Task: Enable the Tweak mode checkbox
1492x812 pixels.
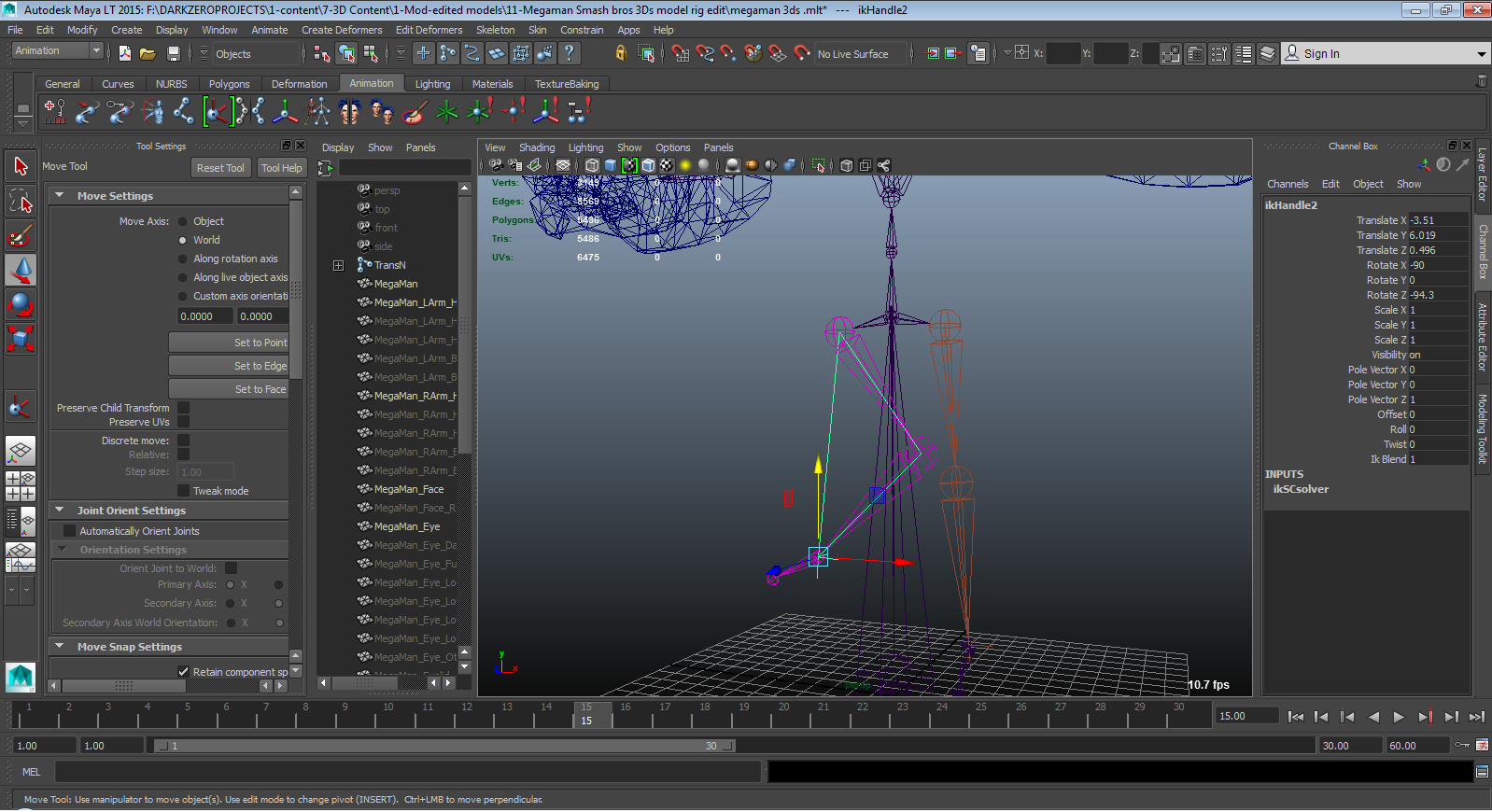Action: coord(184,491)
